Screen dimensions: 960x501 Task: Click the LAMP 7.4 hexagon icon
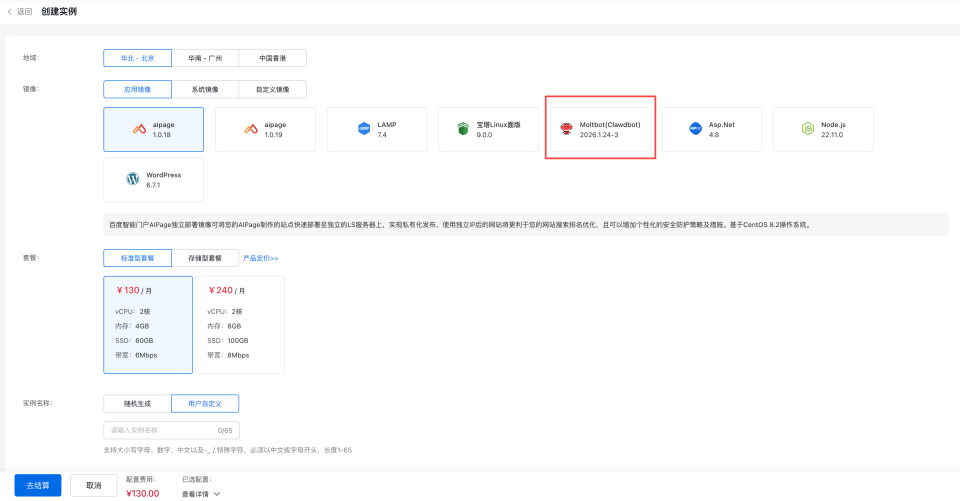[x=364, y=129]
